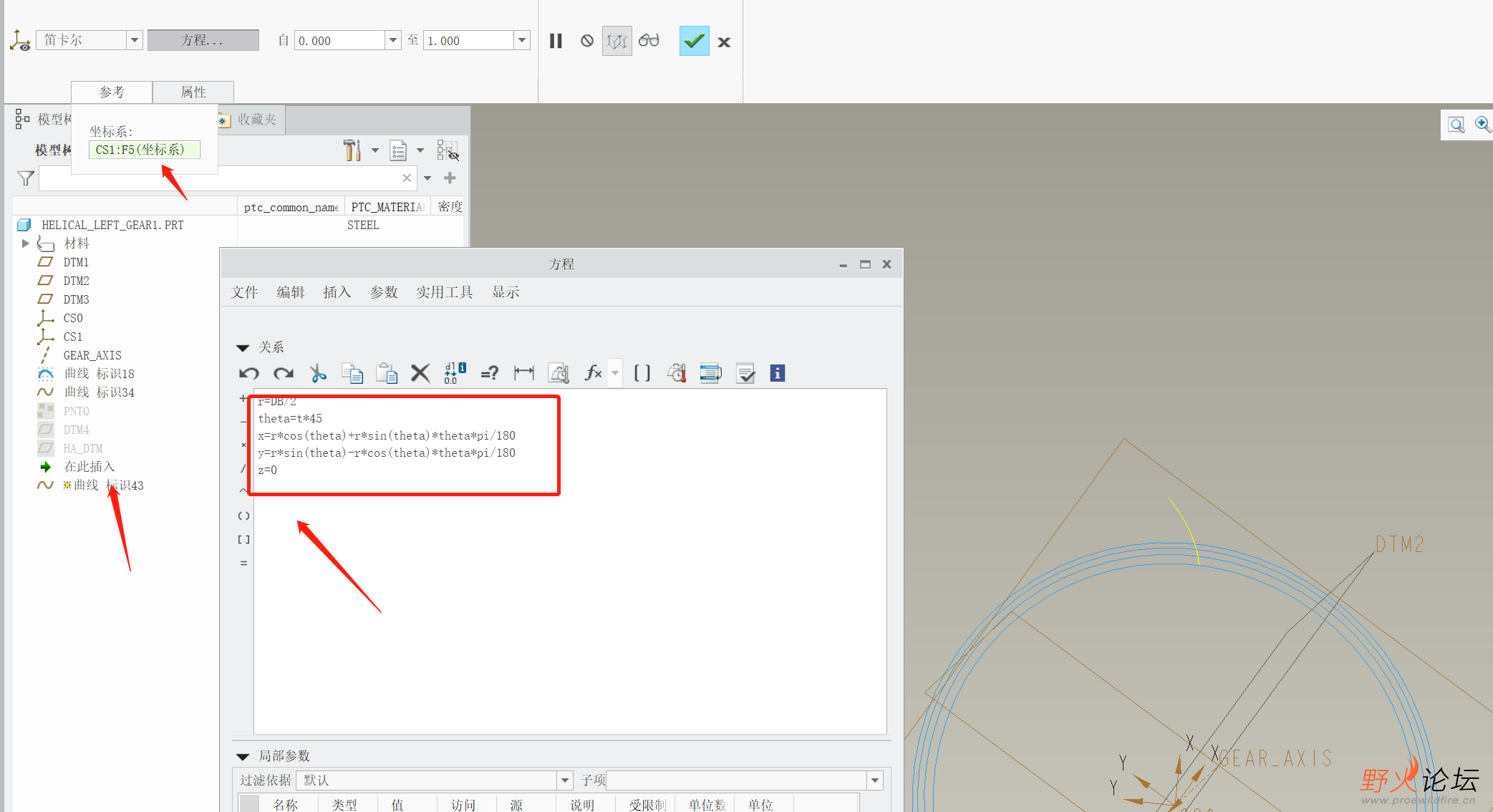Cancel the feature with X icon
Image resolution: width=1493 pixels, height=812 pixels.
click(x=724, y=42)
